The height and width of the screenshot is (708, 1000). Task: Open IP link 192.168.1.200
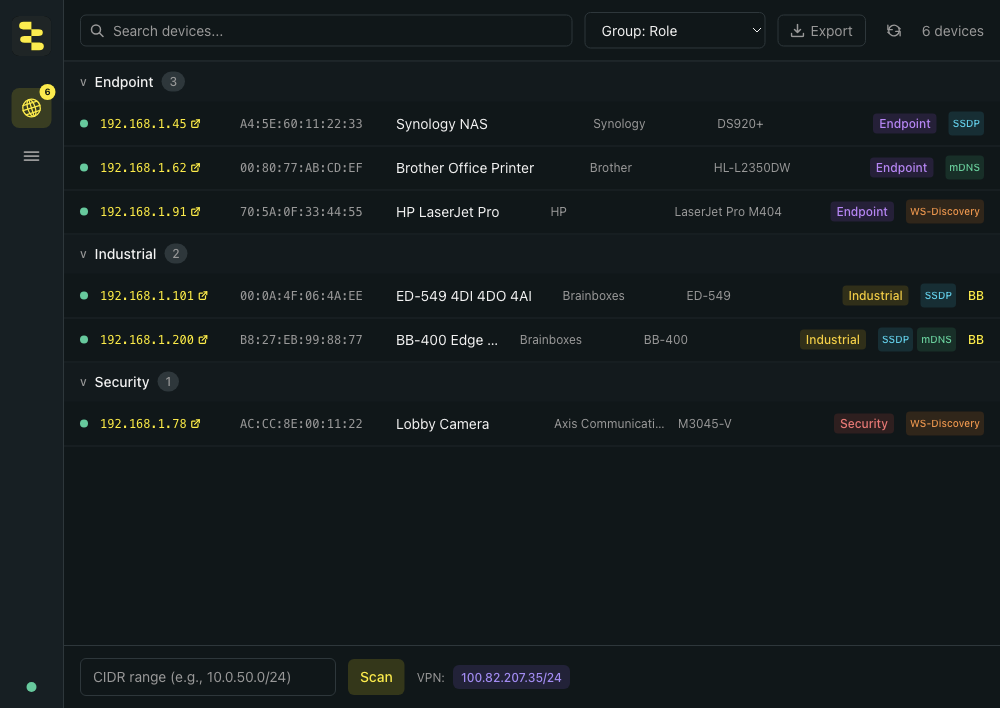pyautogui.click(x=147, y=340)
